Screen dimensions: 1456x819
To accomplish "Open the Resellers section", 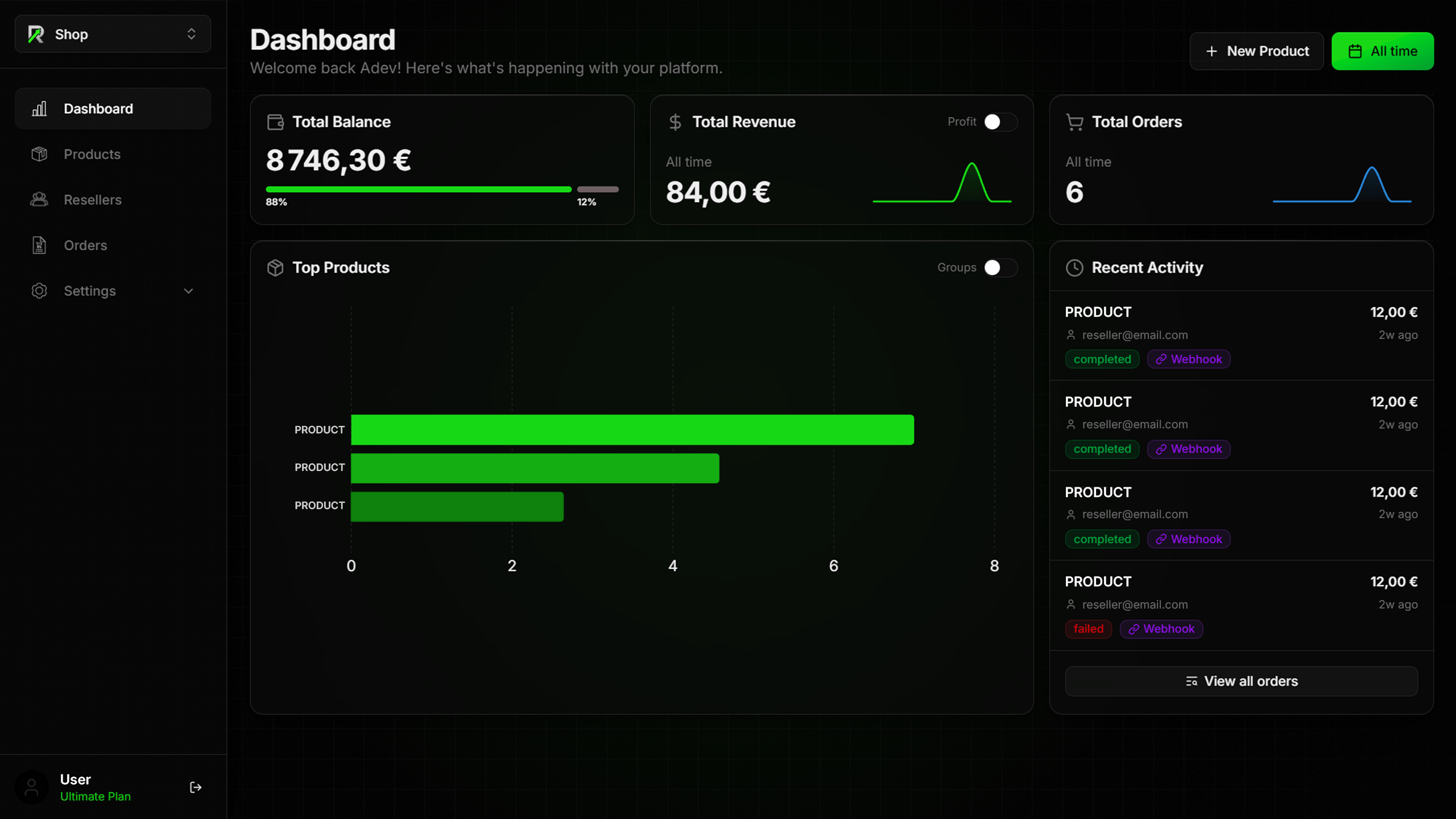I will 92,200.
